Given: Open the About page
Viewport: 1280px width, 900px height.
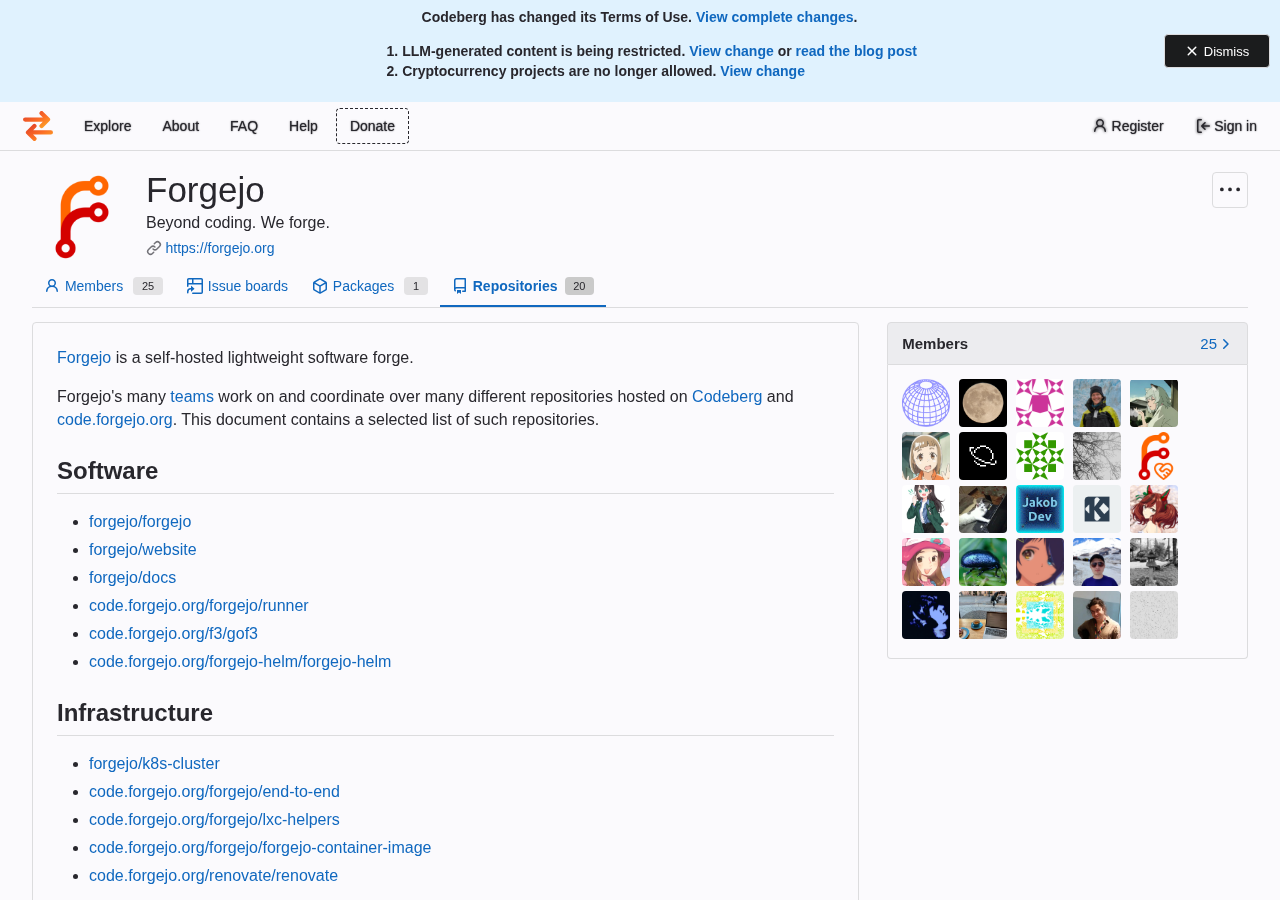Looking at the screenshot, I should click(180, 126).
